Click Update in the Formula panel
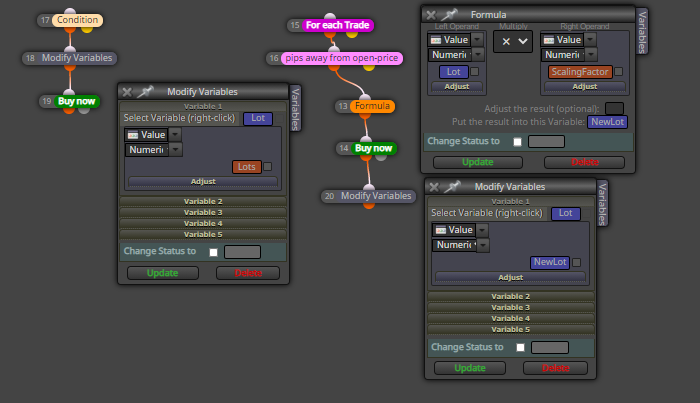The image size is (700, 403). [478, 162]
